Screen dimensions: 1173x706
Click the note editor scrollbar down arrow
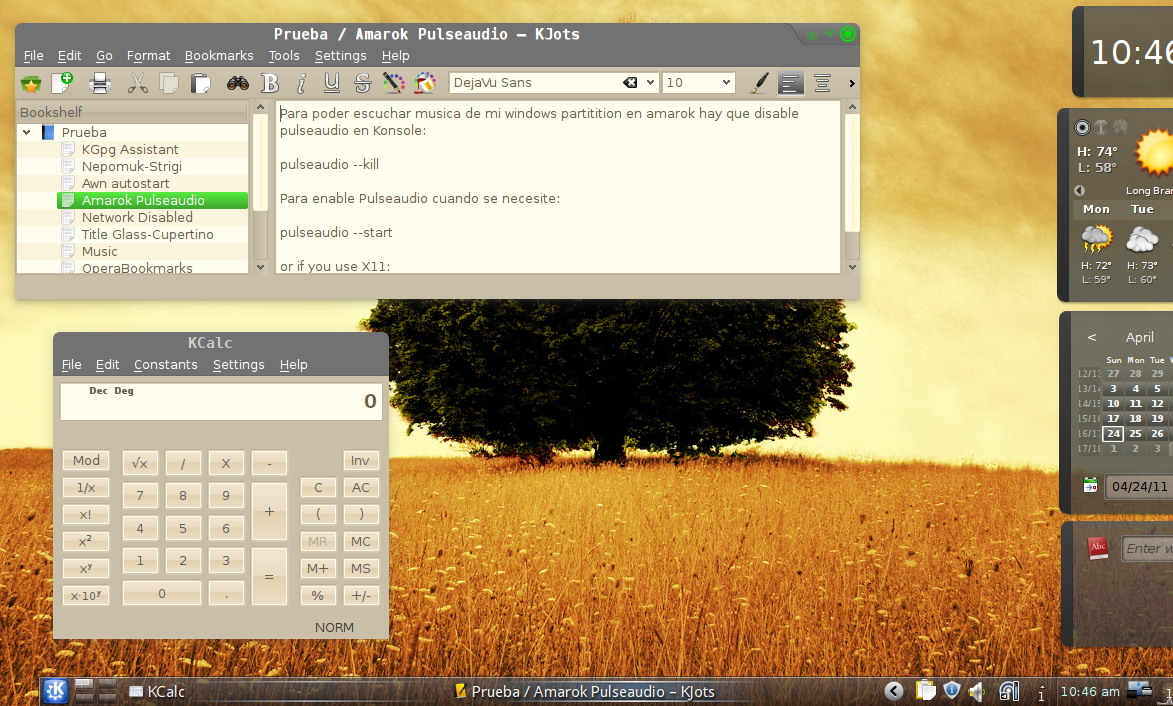pyautogui.click(x=851, y=267)
